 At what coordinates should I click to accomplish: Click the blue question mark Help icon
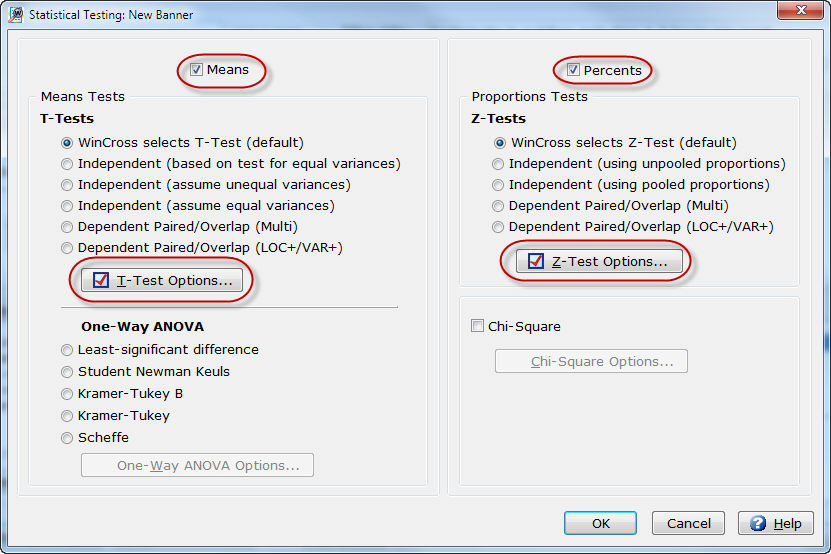(x=758, y=523)
